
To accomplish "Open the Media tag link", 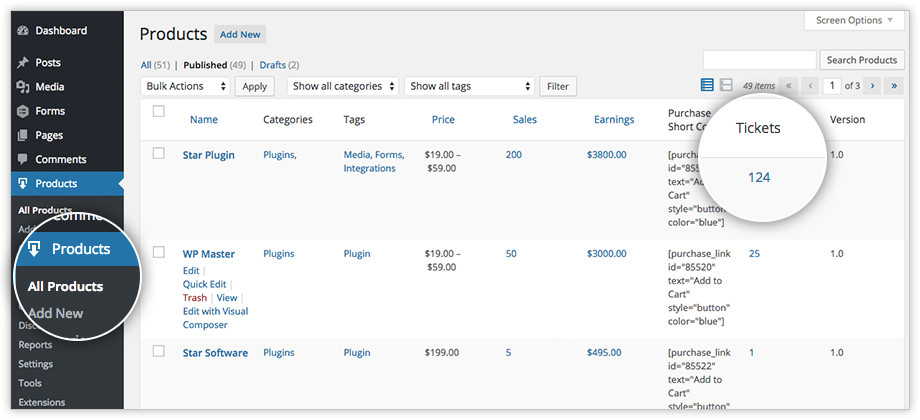I will (x=356, y=155).
